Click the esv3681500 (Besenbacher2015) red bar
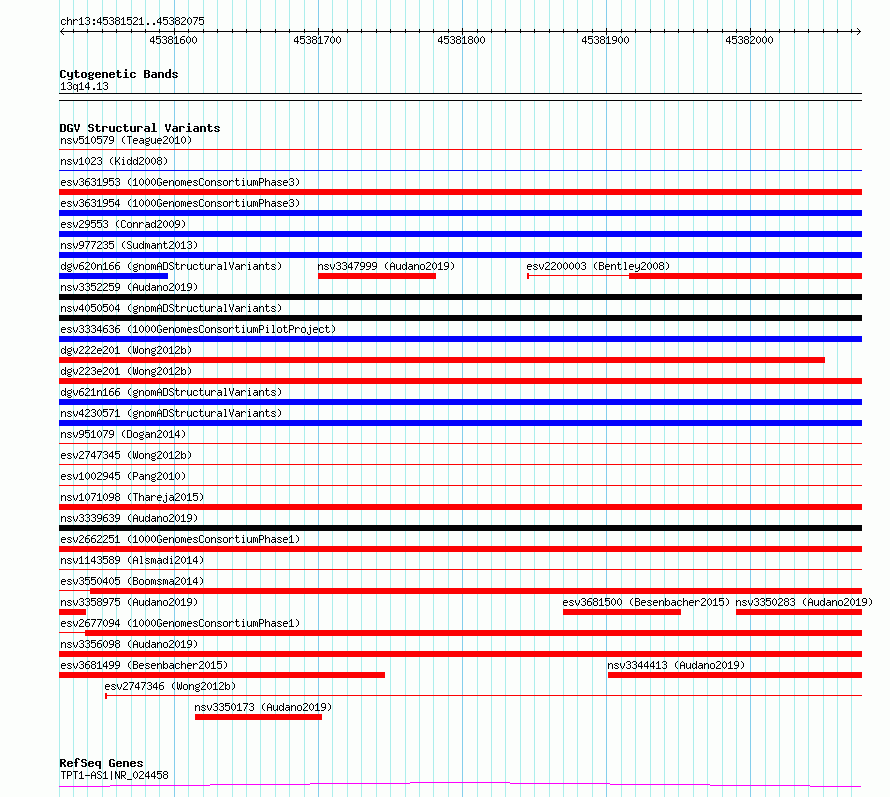 (x=622, y=612)
